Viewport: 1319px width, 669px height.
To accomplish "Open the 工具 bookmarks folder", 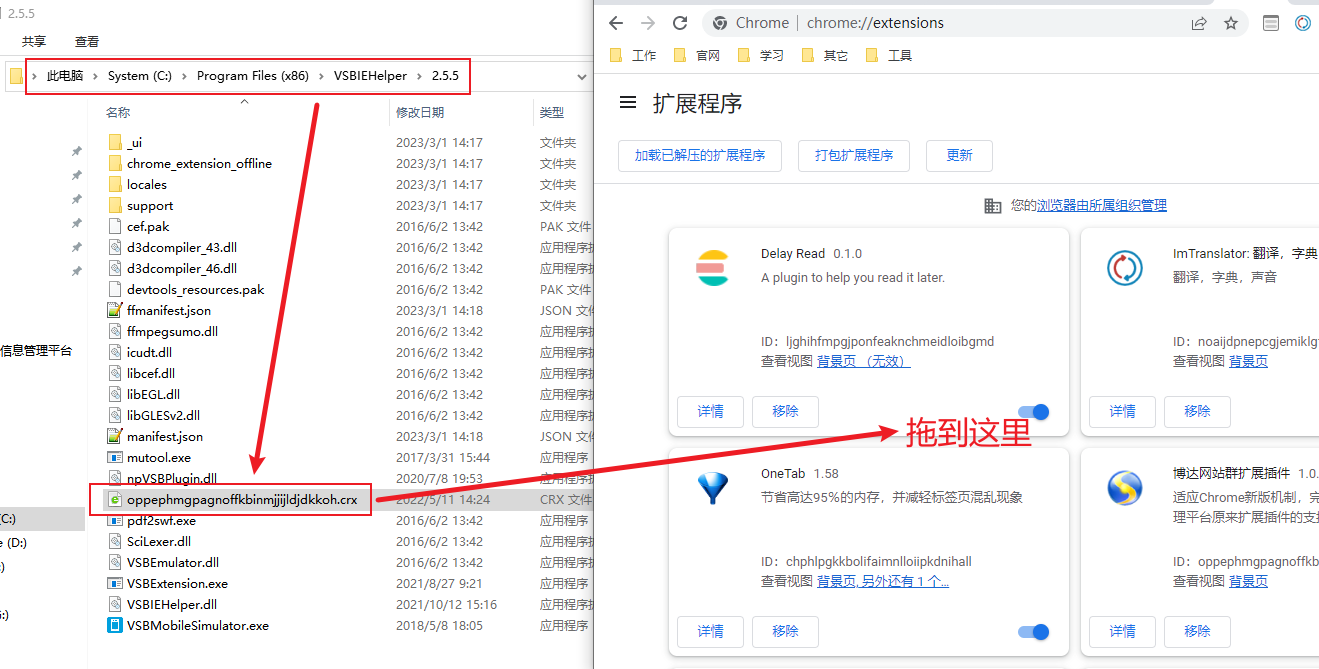I will point(890,56).
